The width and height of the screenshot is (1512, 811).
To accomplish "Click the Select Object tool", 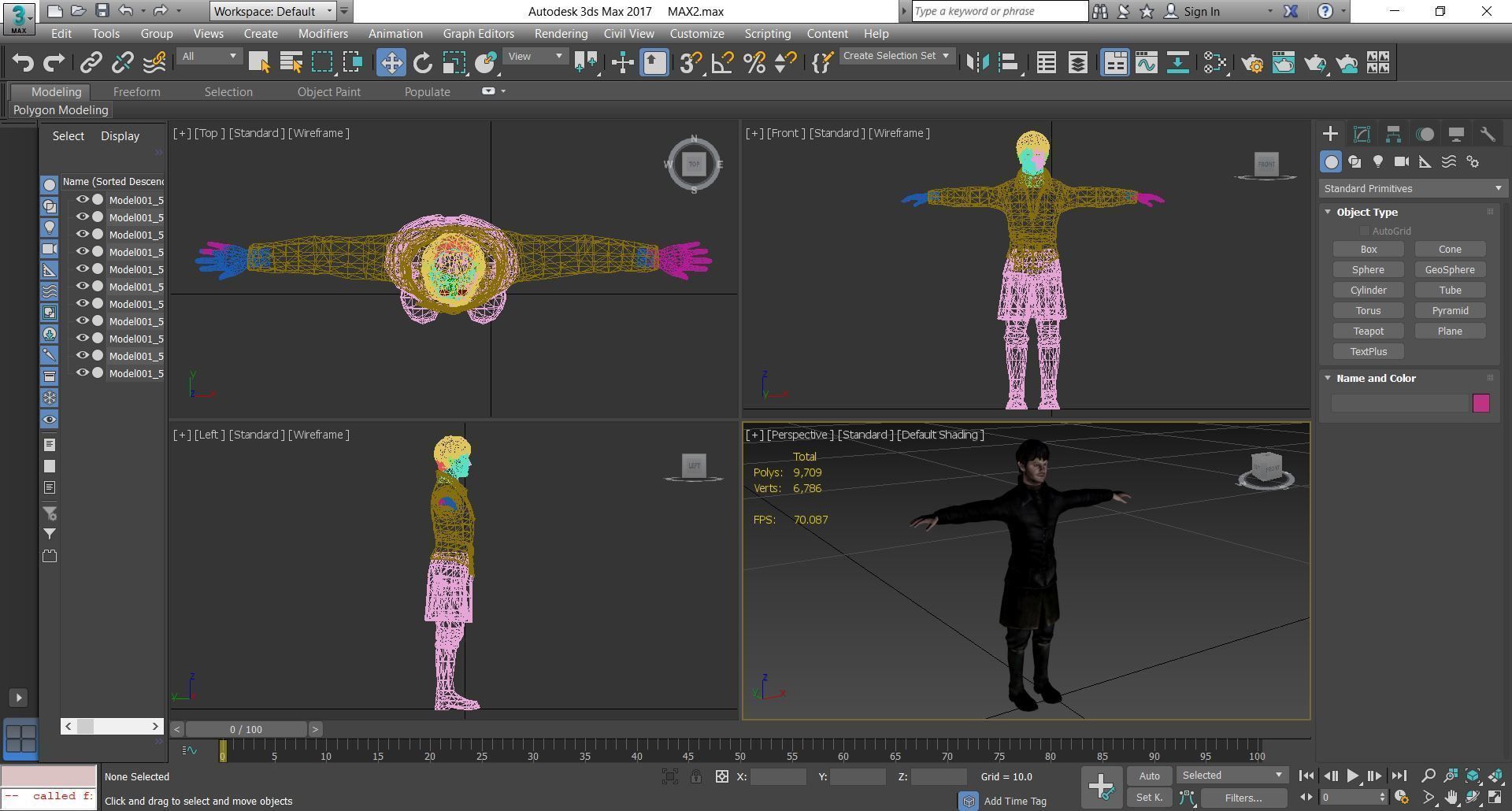I will coord(259,62).
